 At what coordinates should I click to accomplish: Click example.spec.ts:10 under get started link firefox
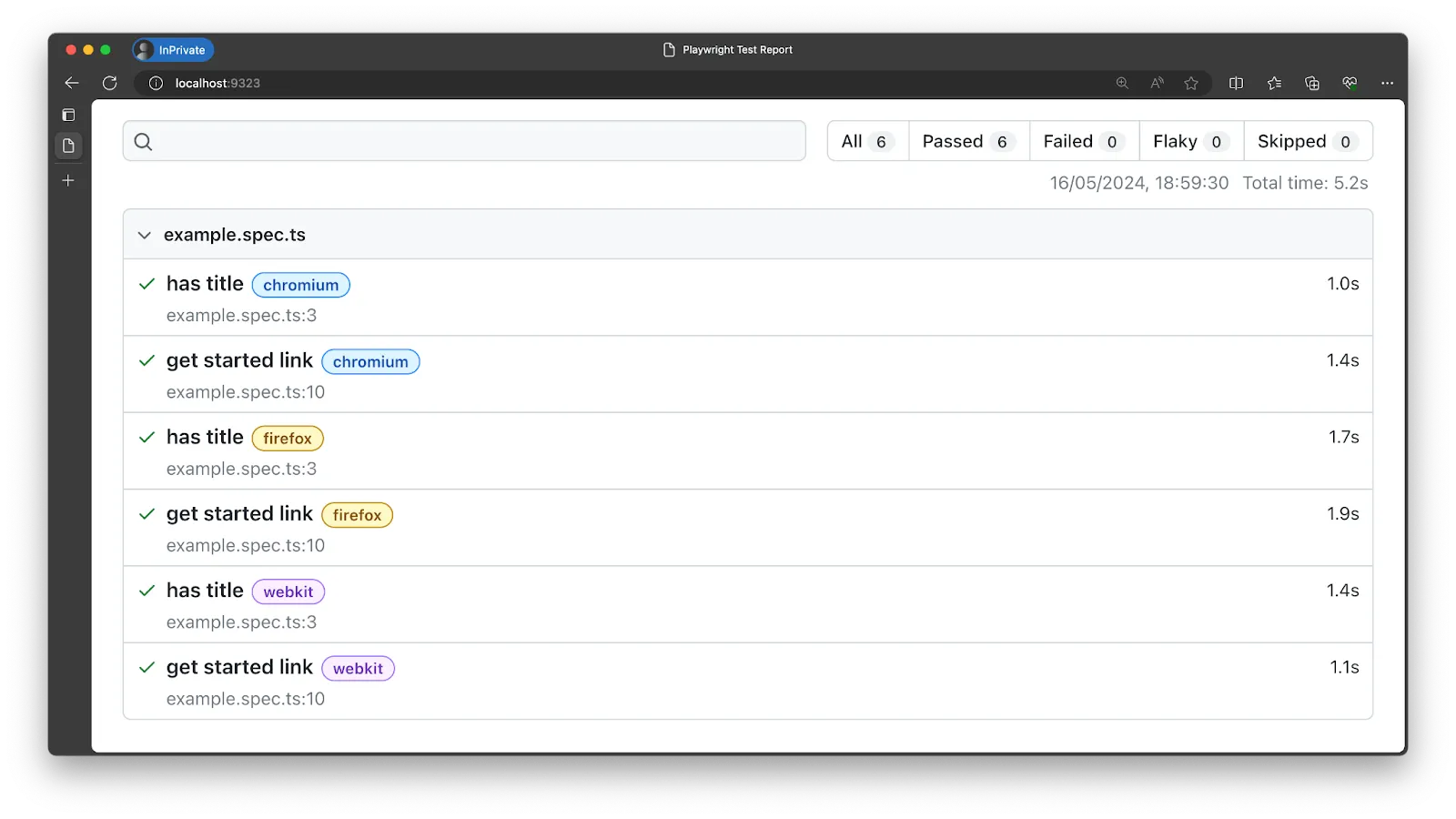point(246,546)
